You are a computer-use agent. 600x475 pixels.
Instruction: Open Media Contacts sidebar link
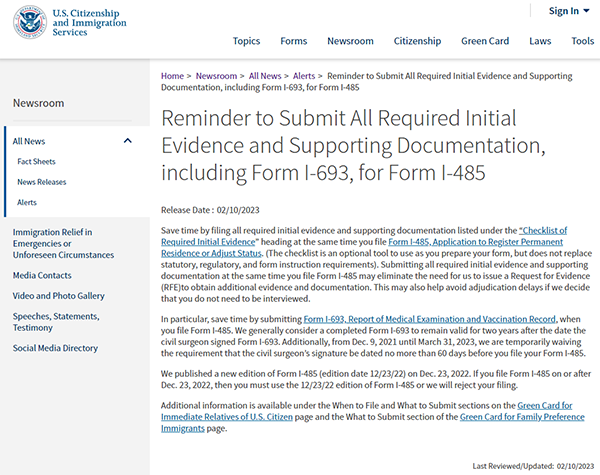[42, 275]
